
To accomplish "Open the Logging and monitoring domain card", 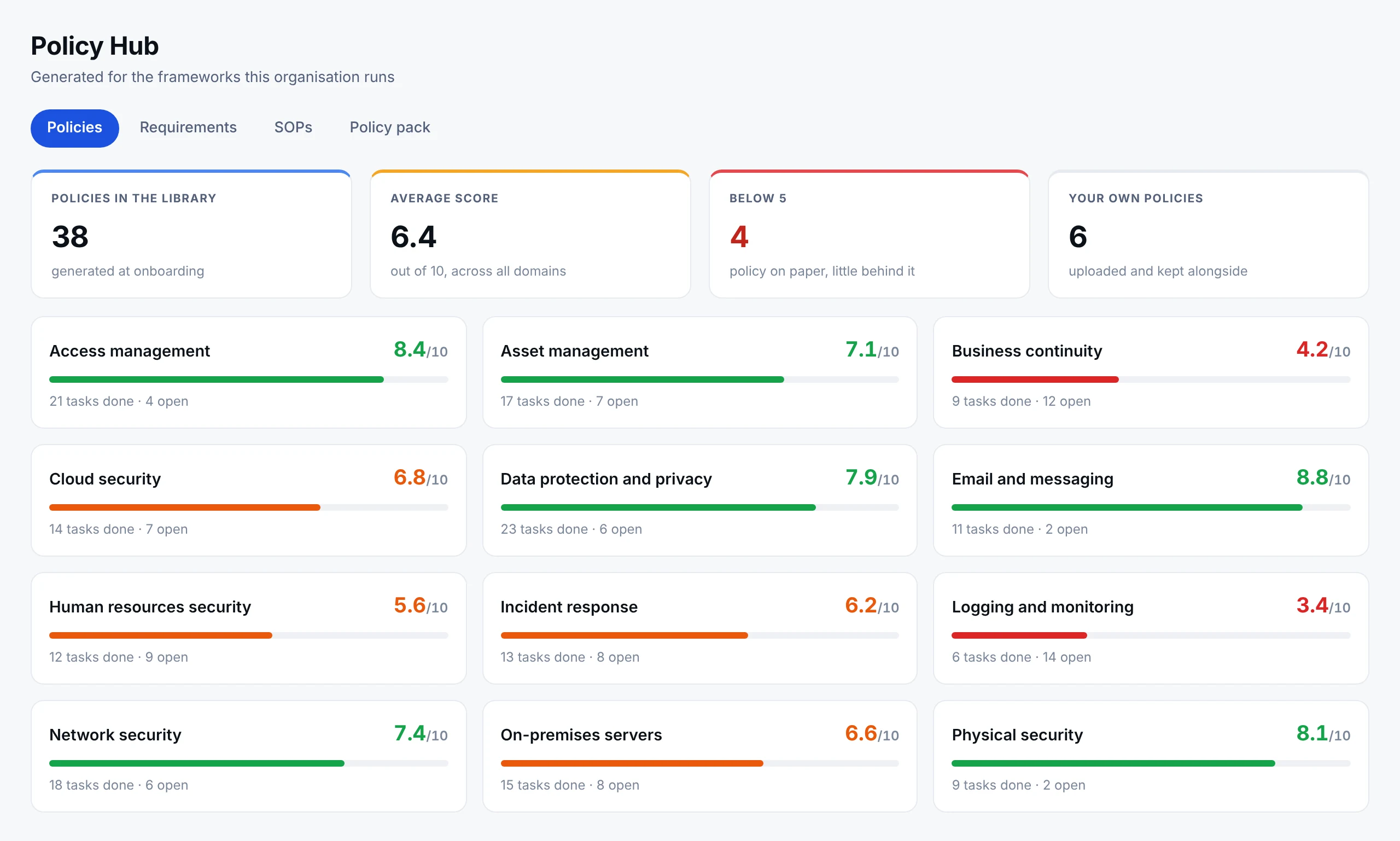I will pos(1151,628).
